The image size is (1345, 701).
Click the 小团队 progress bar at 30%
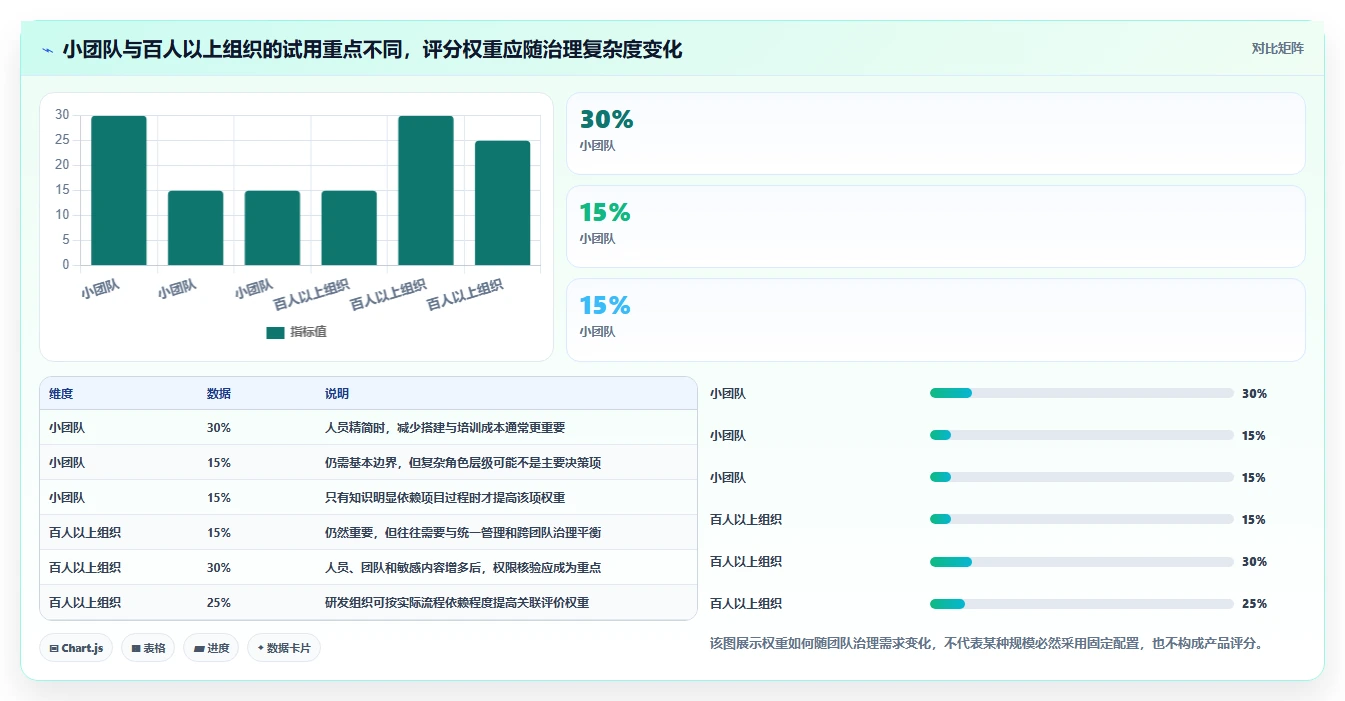pyautogui.click(x=1081, y=393)
